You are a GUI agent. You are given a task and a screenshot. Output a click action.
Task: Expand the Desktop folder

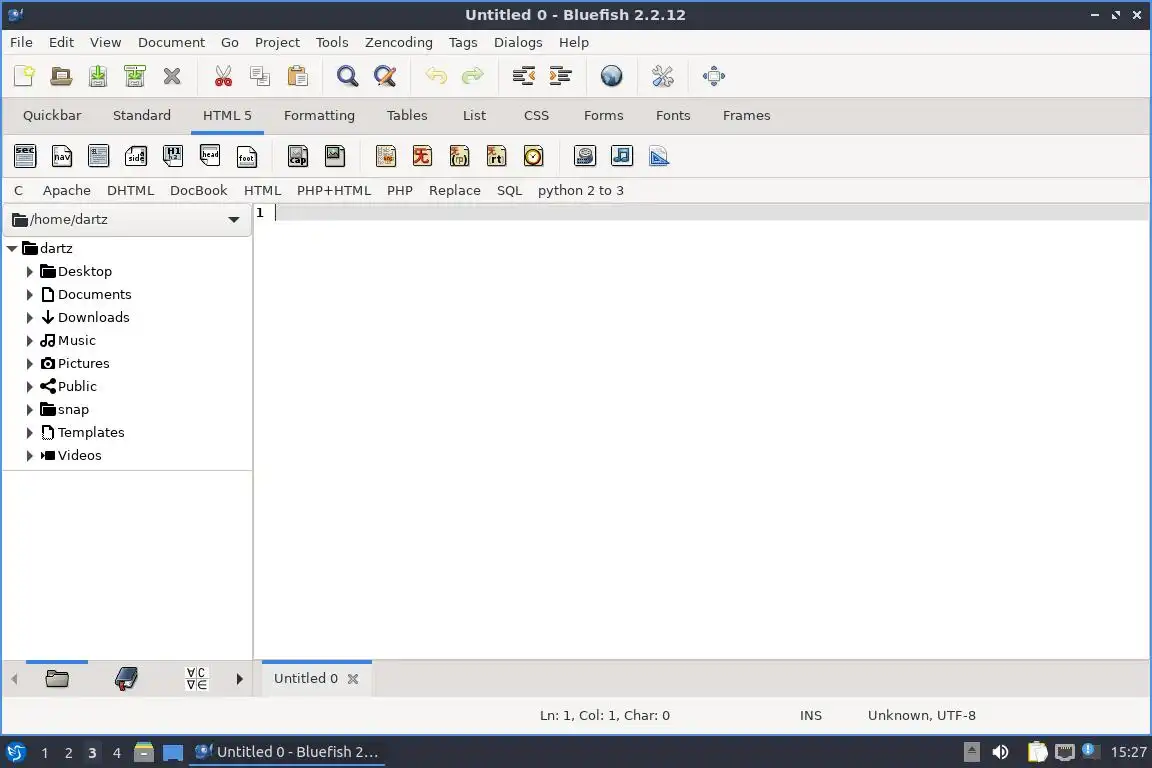coord(29,272)
